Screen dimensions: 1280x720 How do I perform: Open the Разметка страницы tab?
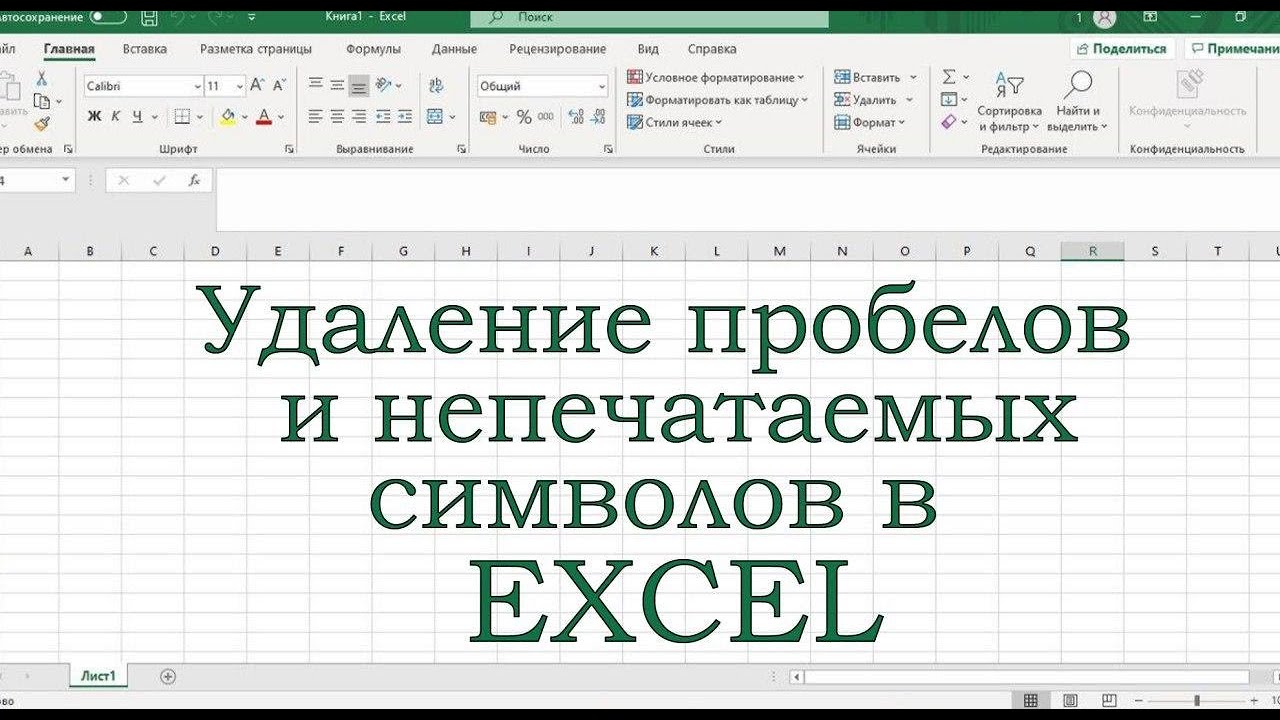point(256,49)
